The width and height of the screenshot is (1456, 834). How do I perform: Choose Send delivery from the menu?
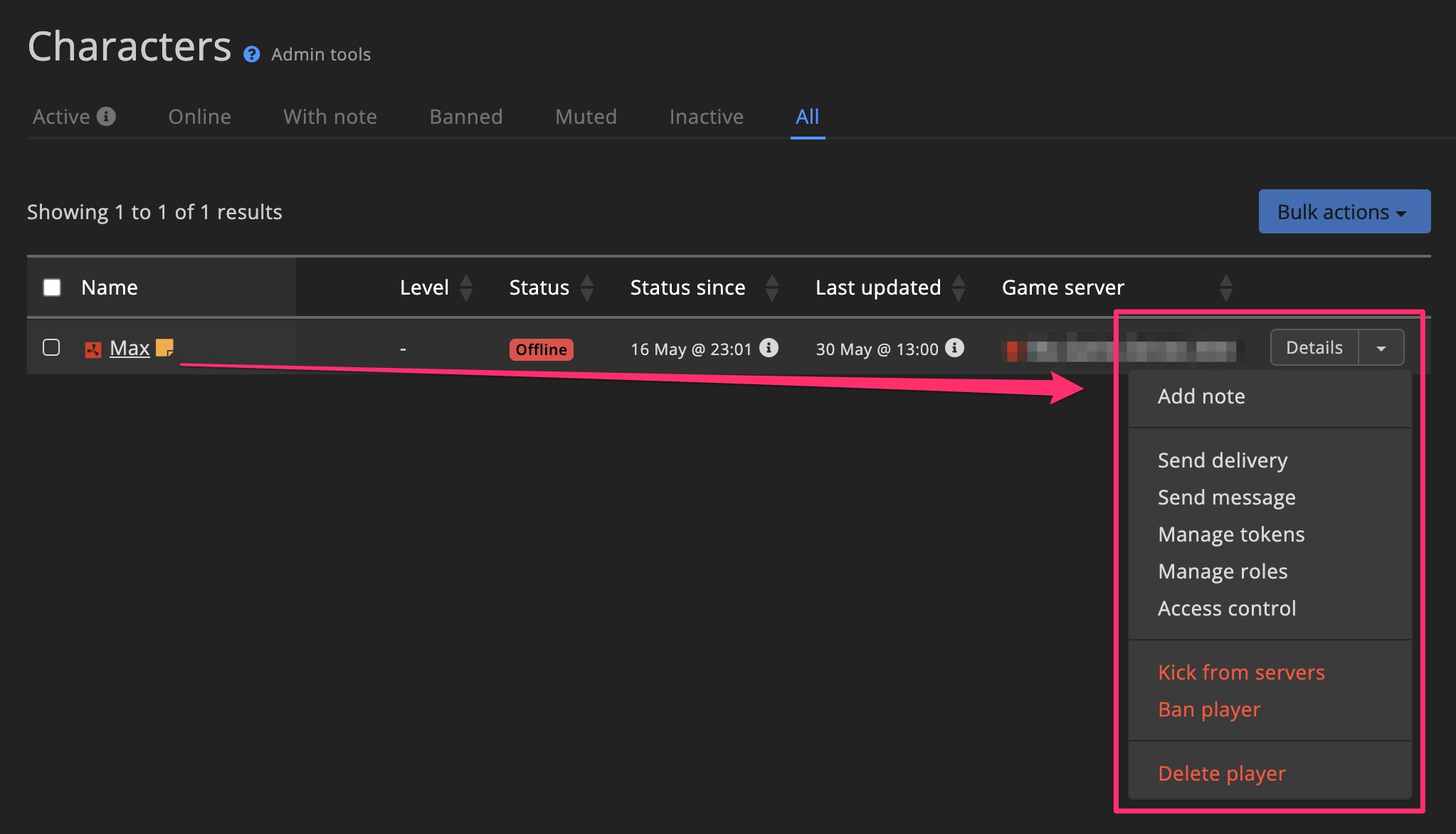pyautogui.click(x=1223, y=460)
